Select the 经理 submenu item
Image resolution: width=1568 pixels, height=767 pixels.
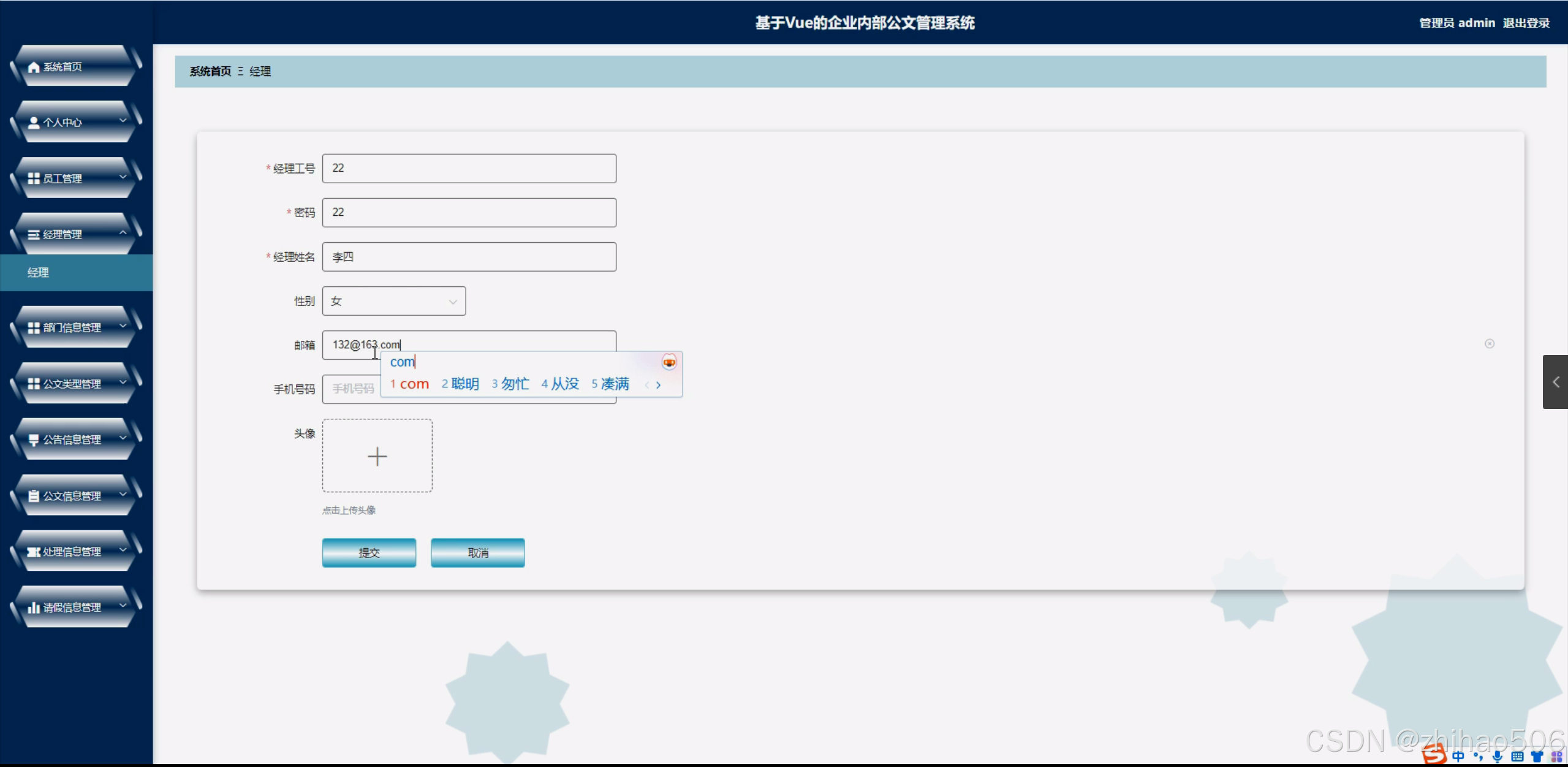(38, 273)
